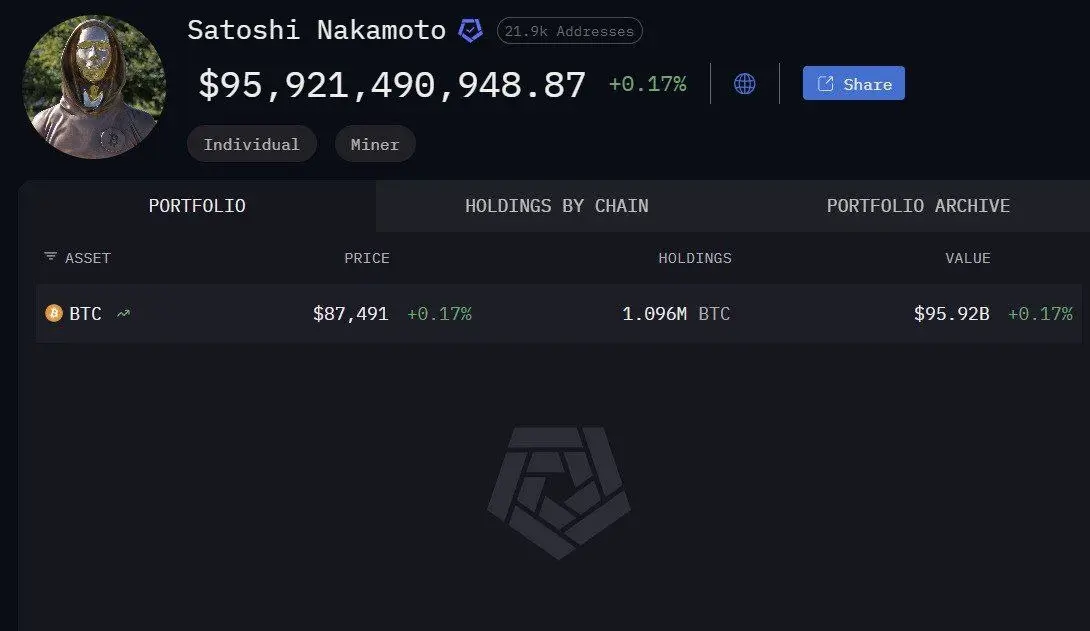
Task: Select the Miner tag
Action: point(375,144)
